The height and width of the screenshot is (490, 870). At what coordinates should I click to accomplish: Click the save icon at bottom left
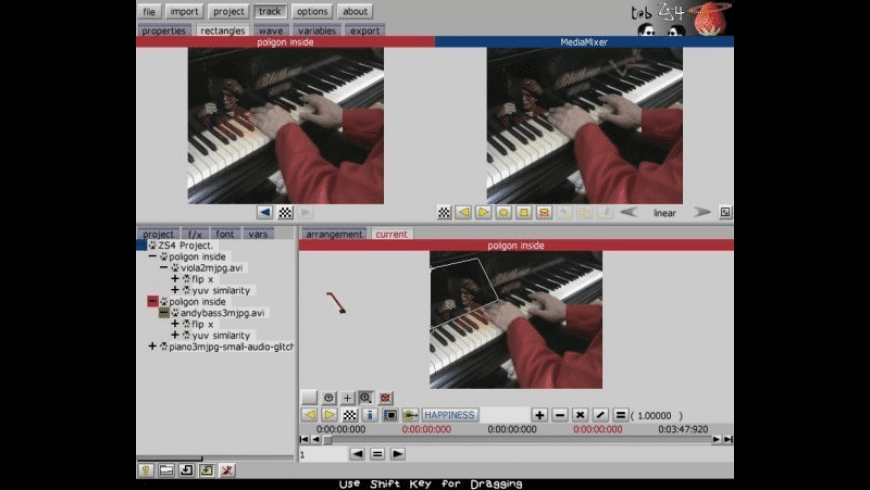coord(186,470)
